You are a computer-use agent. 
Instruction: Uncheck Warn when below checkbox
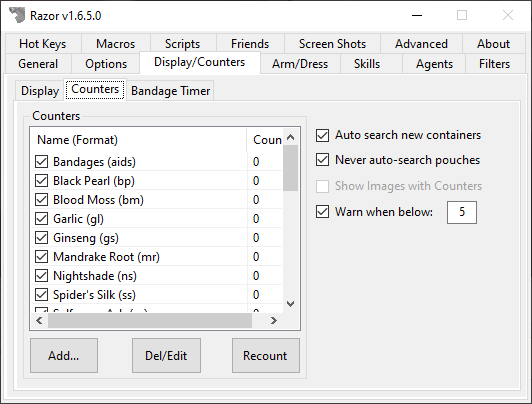tap(322, 212)
